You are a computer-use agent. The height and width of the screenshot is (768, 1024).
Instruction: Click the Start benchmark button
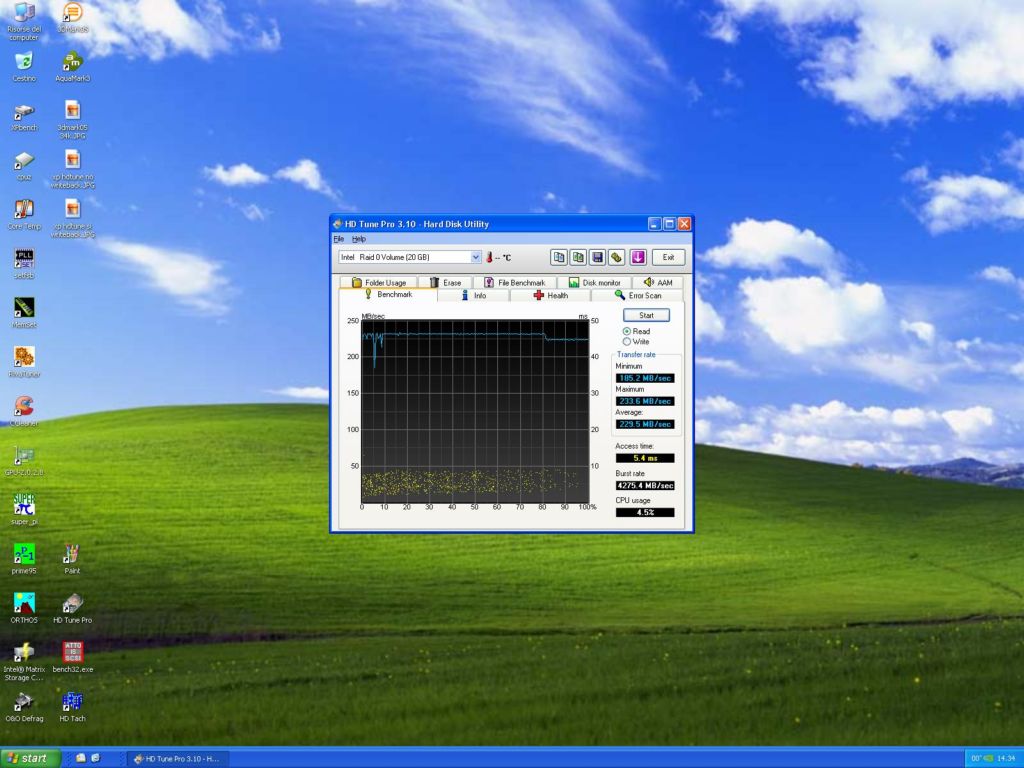coord(646,315)
